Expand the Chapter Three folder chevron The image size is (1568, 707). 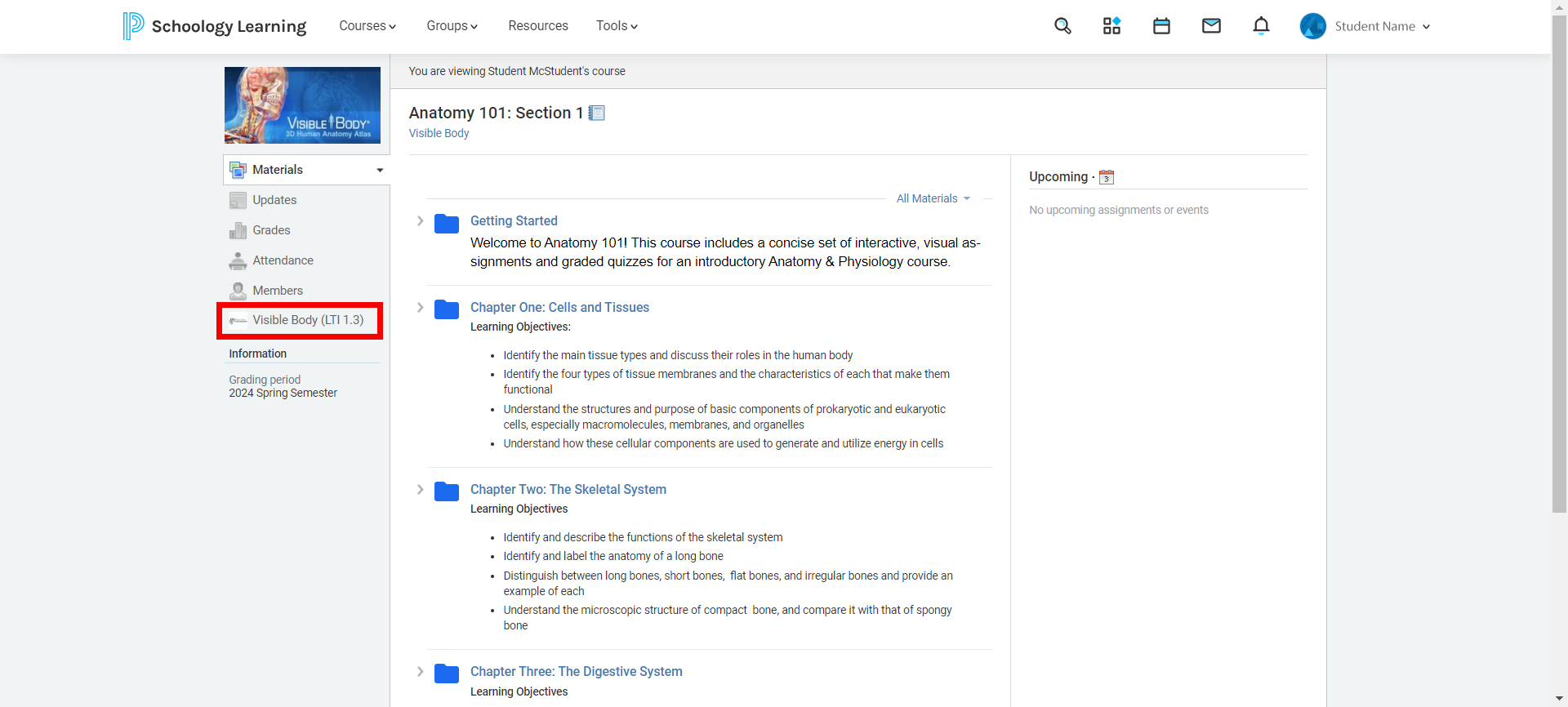420,672
